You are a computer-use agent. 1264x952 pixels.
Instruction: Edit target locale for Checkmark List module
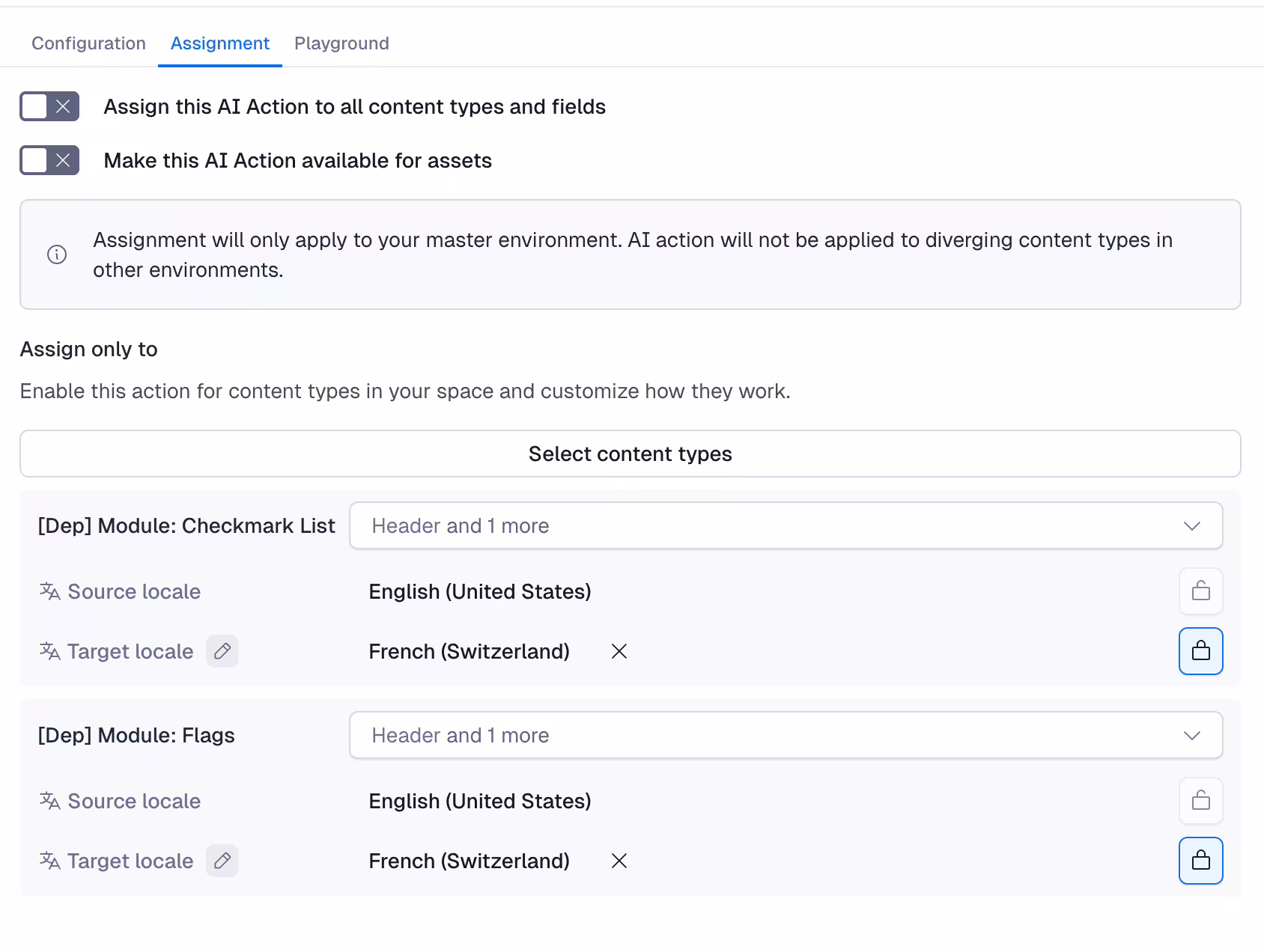(x=222, y=651)
